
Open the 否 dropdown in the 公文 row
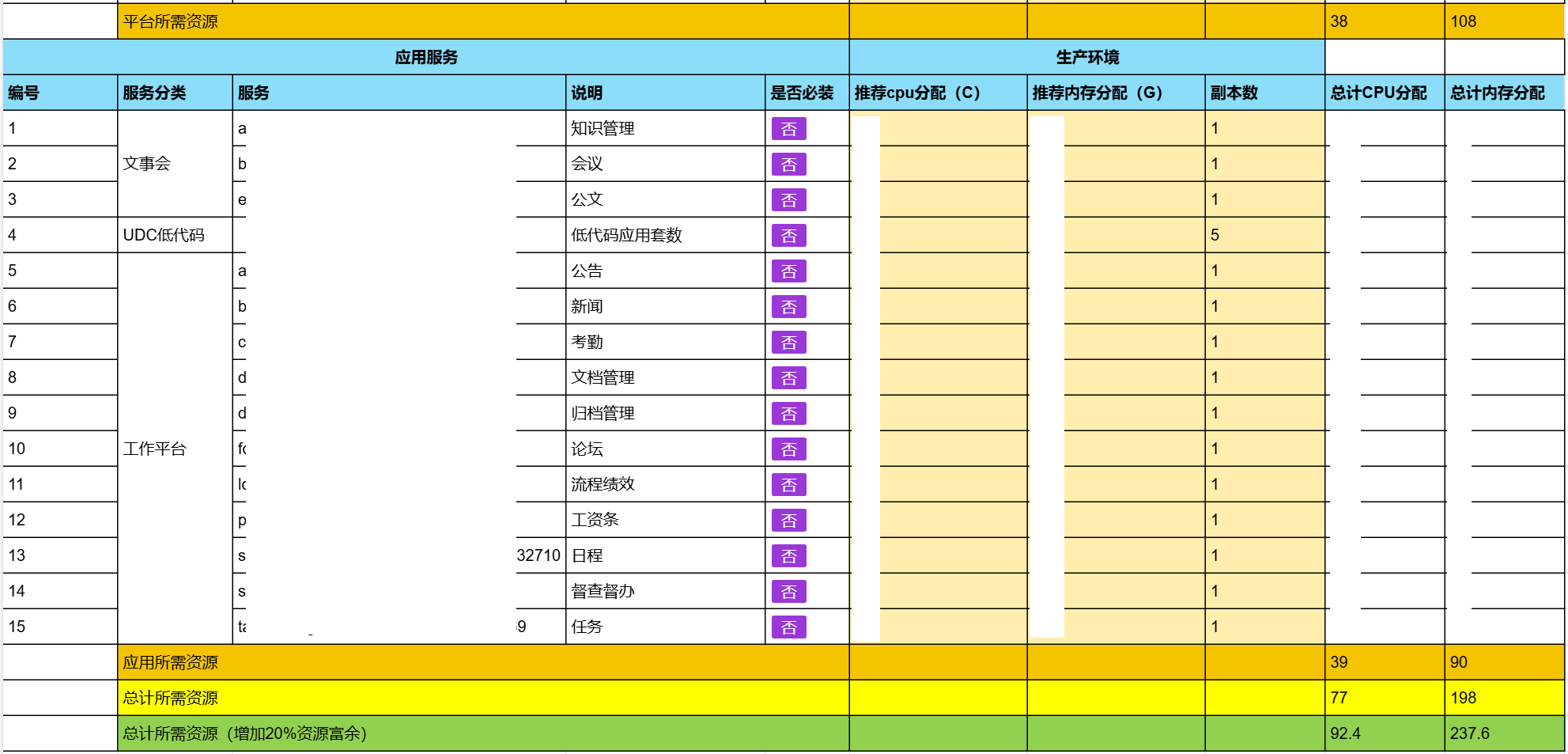click(788, 200)
